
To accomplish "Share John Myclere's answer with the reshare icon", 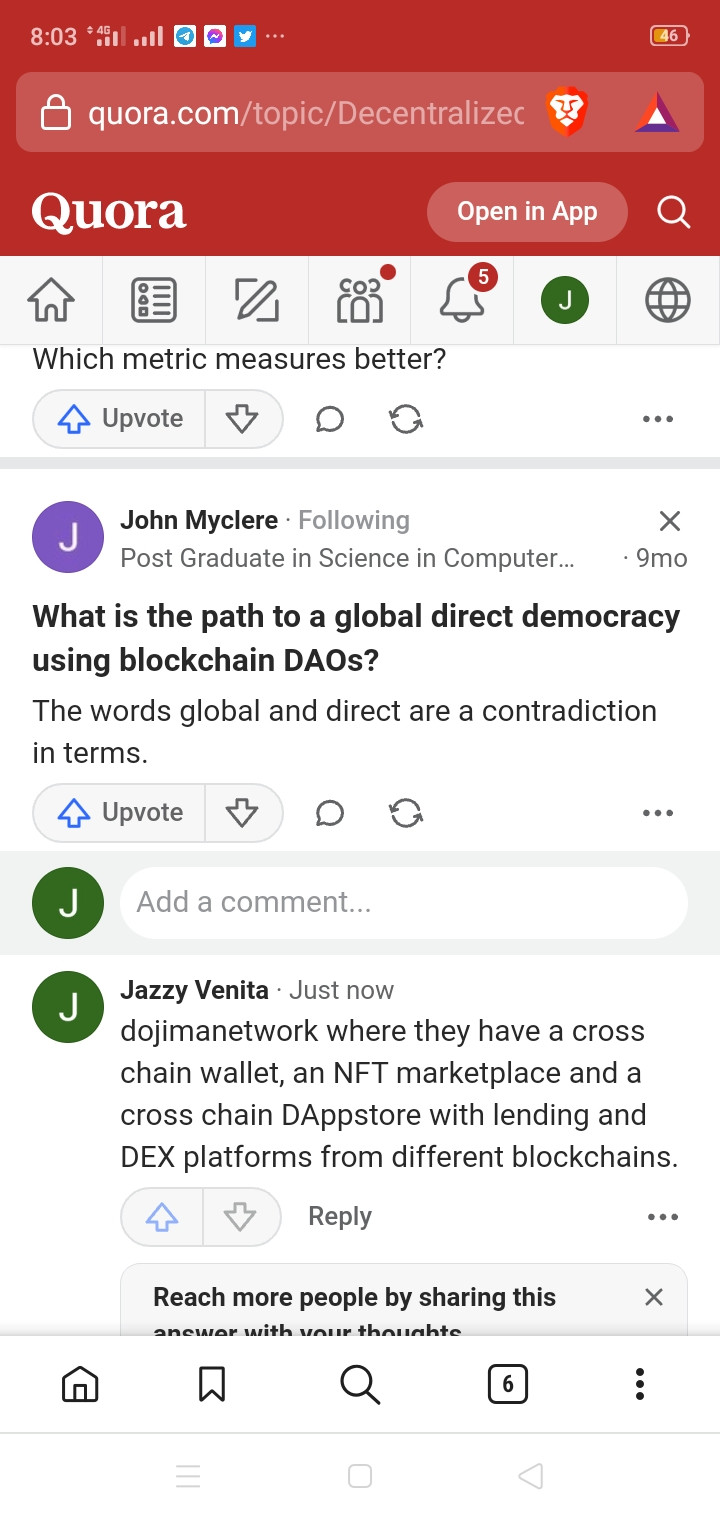I will (406, 813).
